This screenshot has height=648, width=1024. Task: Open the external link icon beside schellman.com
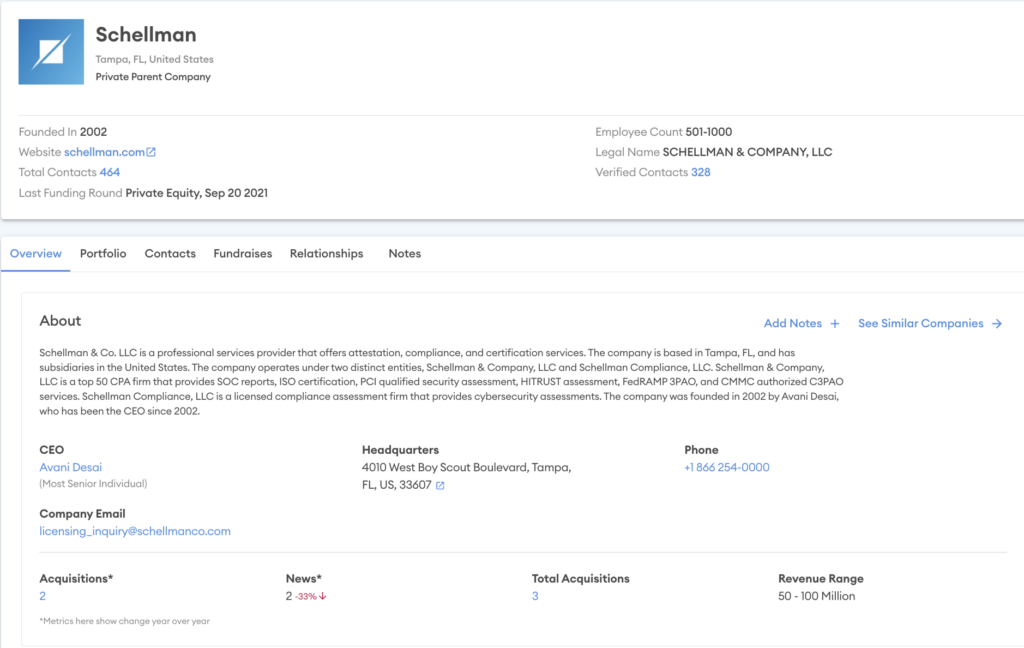[x=151, y=152]
